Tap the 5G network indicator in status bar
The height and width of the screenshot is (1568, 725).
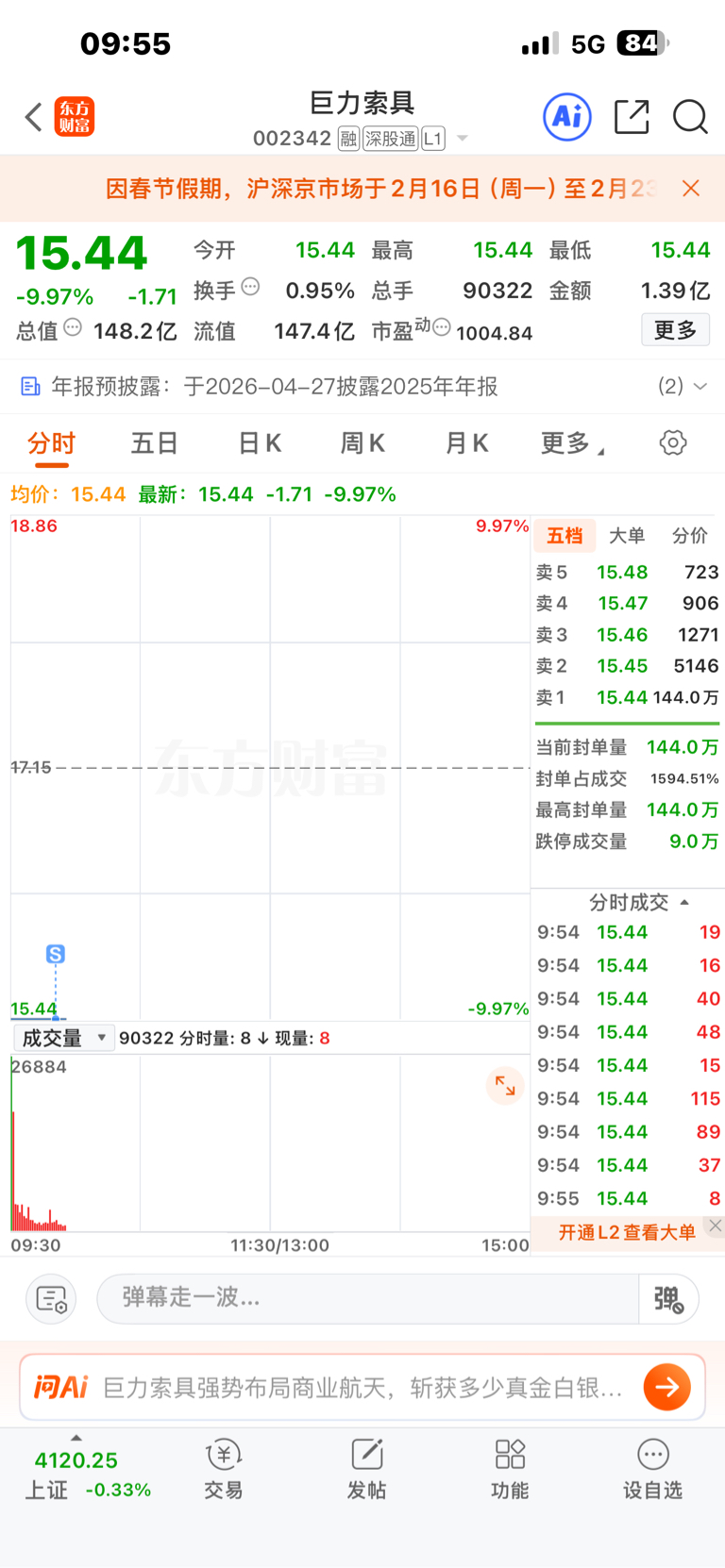588,43
